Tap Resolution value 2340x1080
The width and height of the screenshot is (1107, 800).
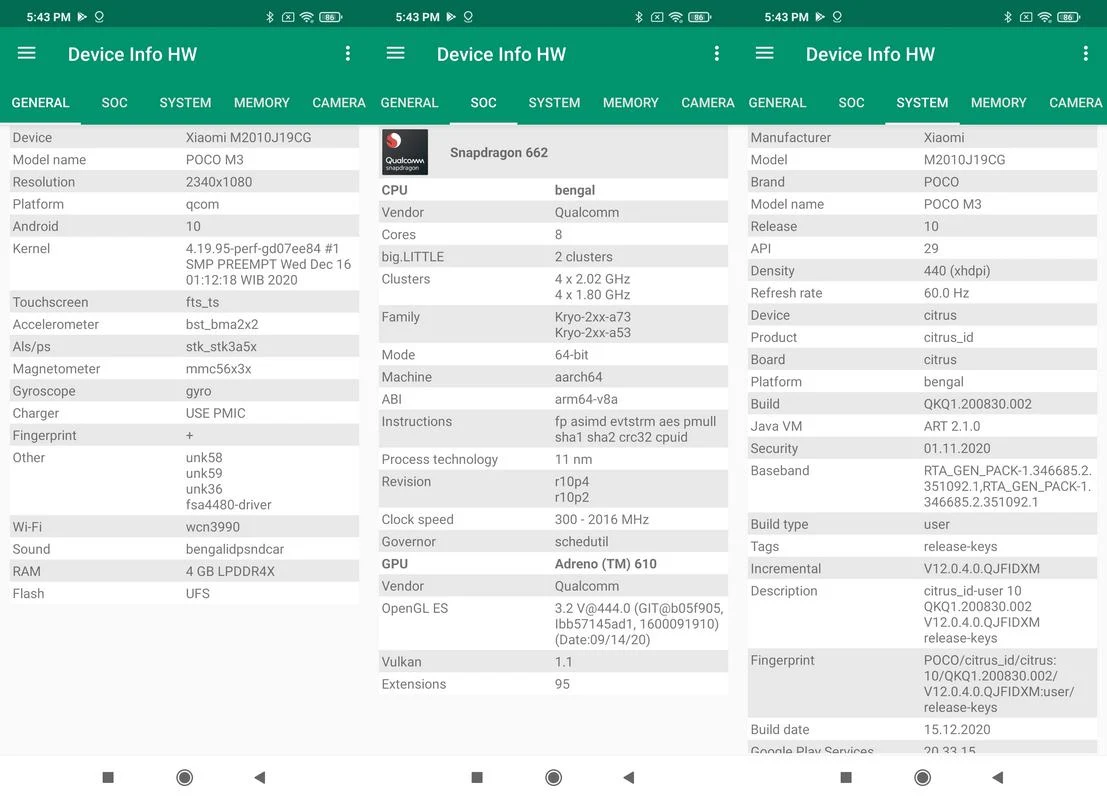219,182
